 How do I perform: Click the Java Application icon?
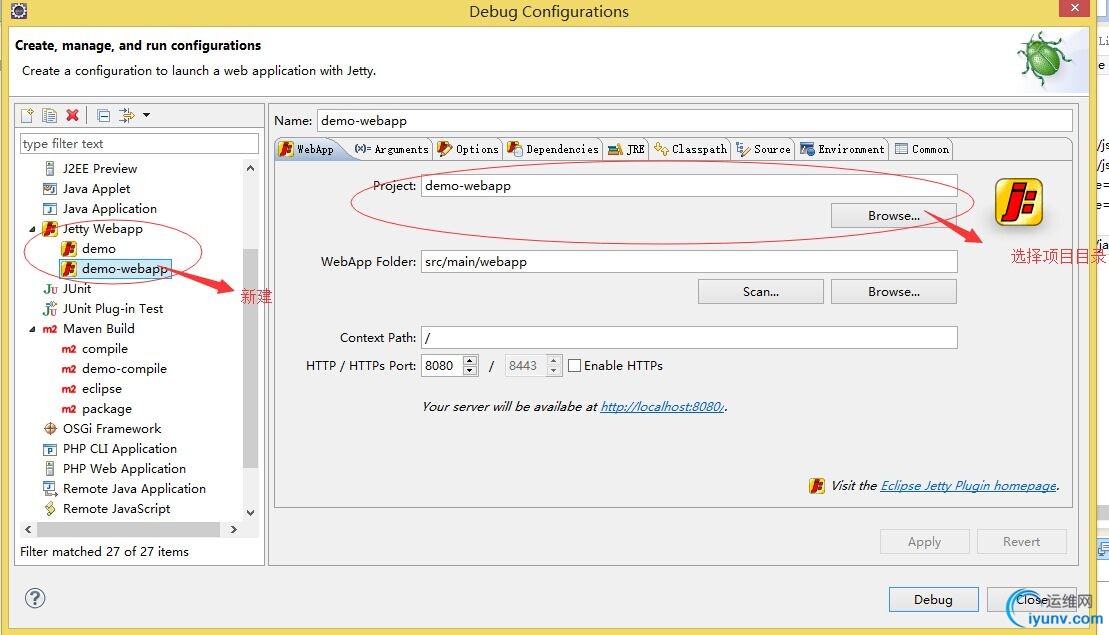(x=50, y=209)
